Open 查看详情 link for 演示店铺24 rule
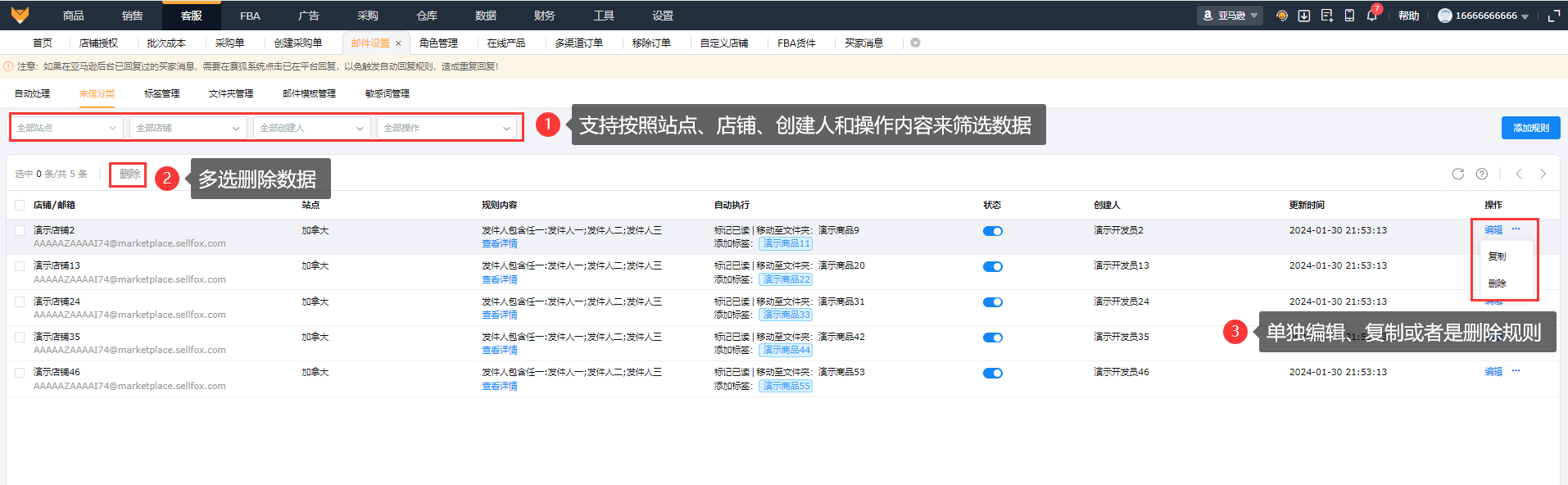Screen dimensions: 1568x485 pos(500,315)
